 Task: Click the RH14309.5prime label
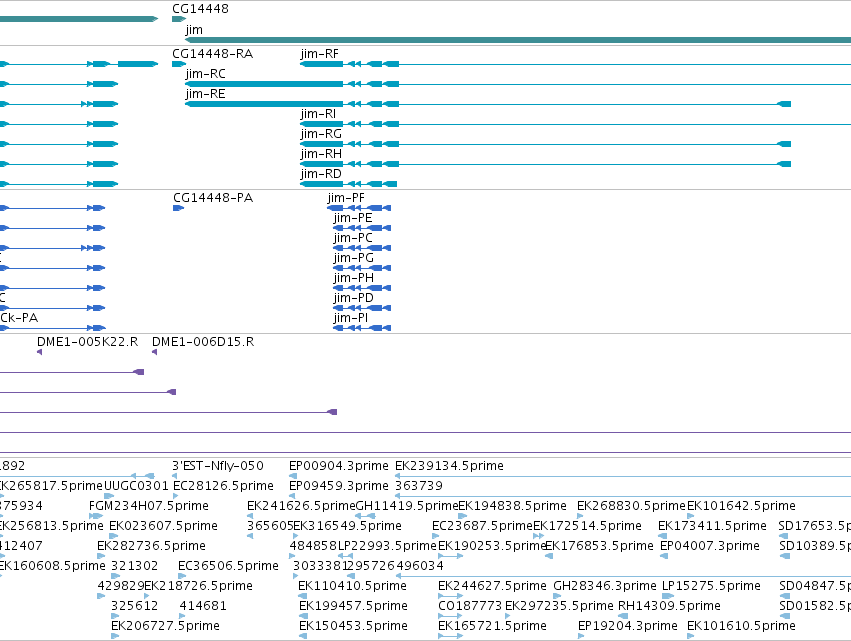click(669, 606)
